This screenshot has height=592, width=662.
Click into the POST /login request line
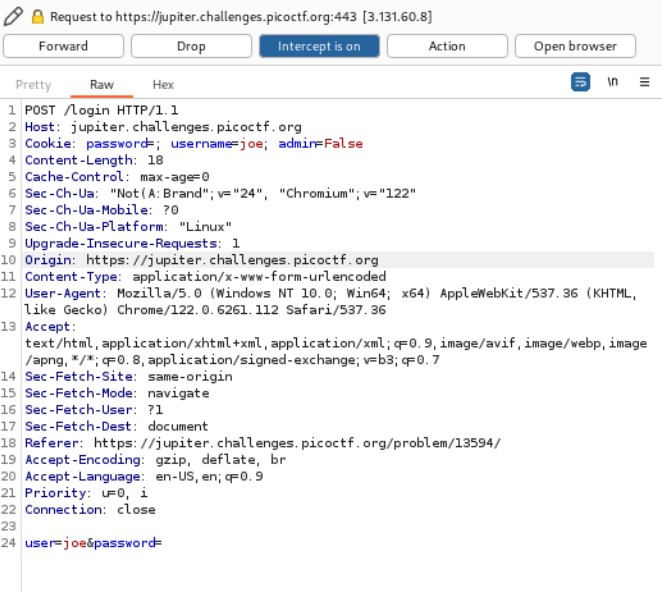click(101, 110)
